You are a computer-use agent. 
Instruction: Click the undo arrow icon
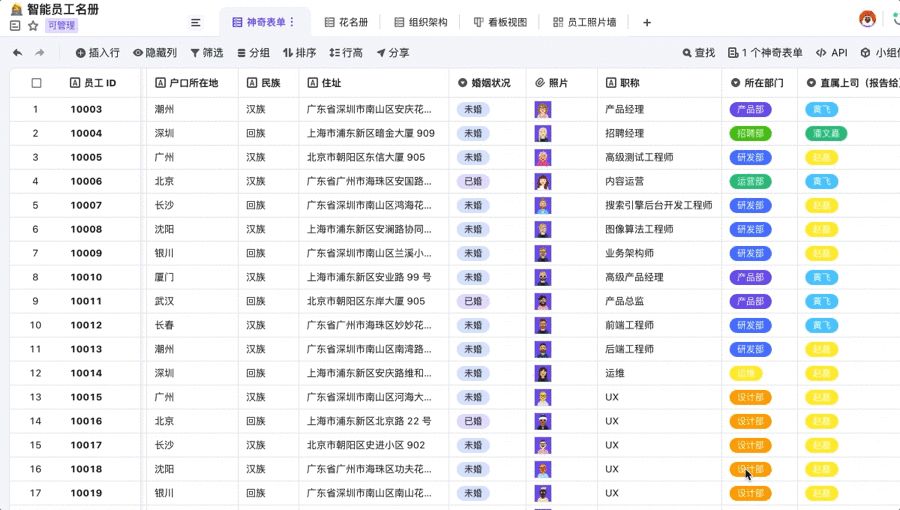click(x=18, y=53)
